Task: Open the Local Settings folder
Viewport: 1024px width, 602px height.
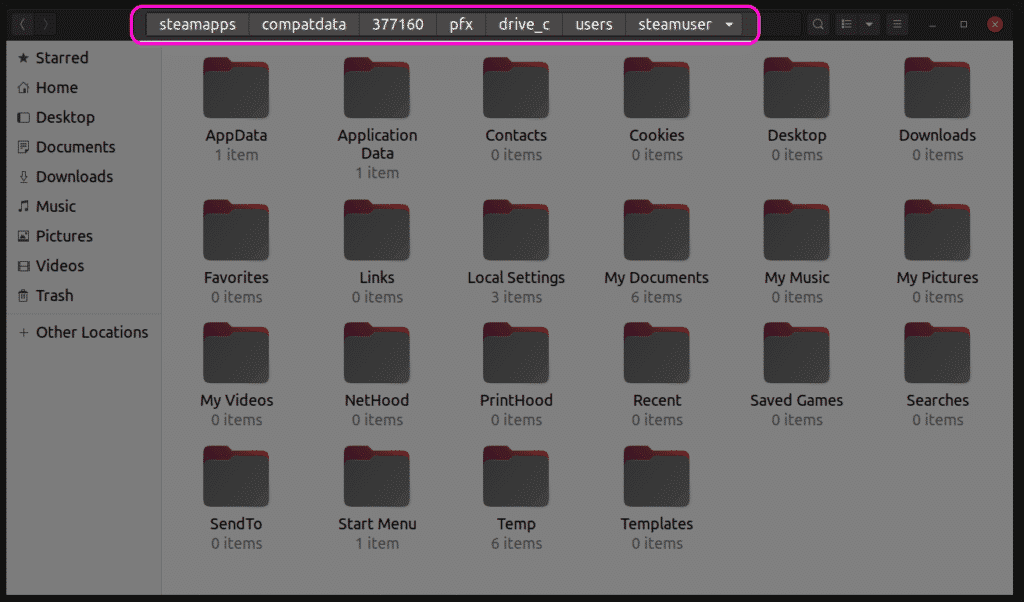Action: 516,230
